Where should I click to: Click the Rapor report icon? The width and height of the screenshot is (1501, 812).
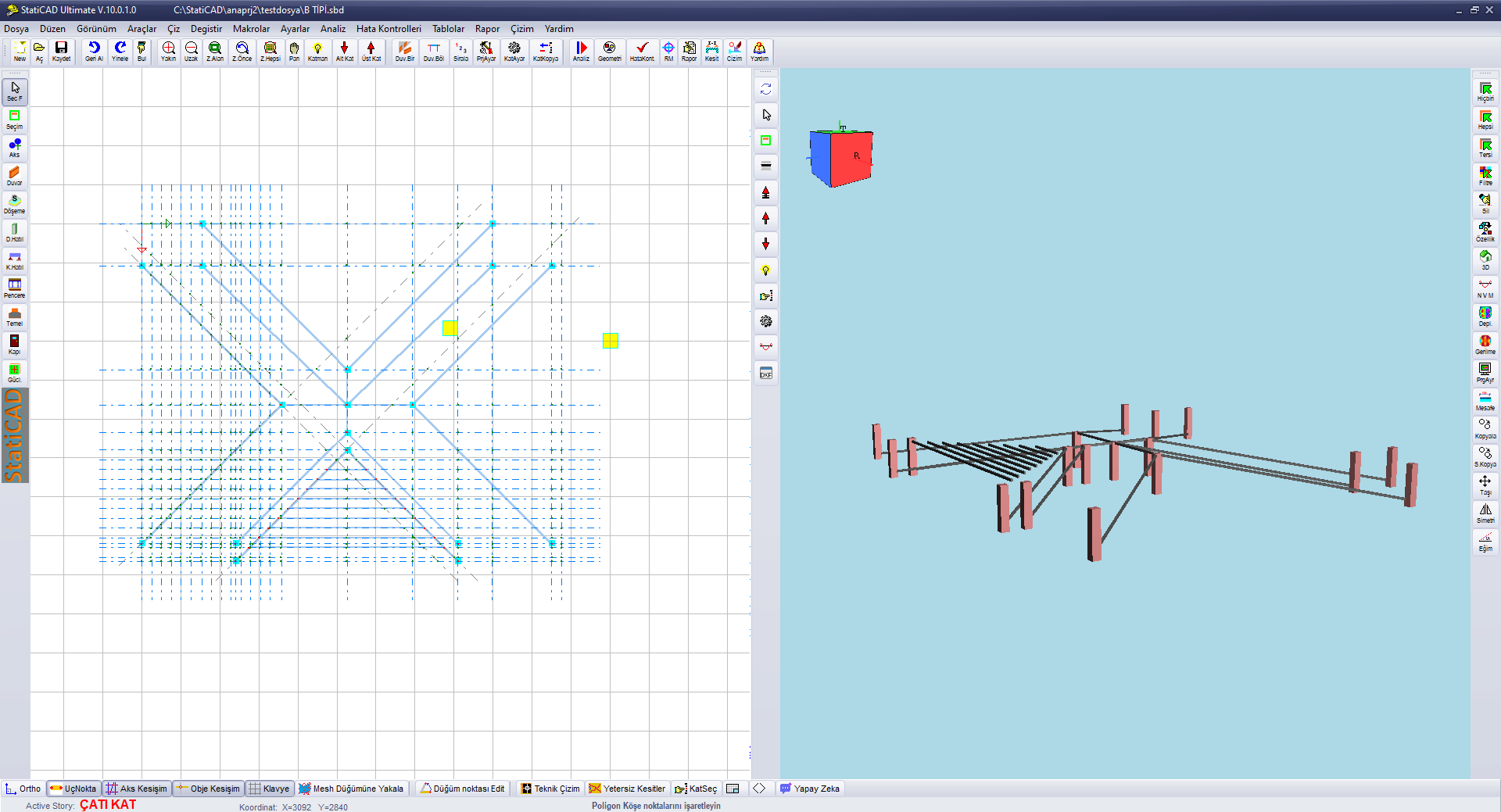(x=689, y=52)
